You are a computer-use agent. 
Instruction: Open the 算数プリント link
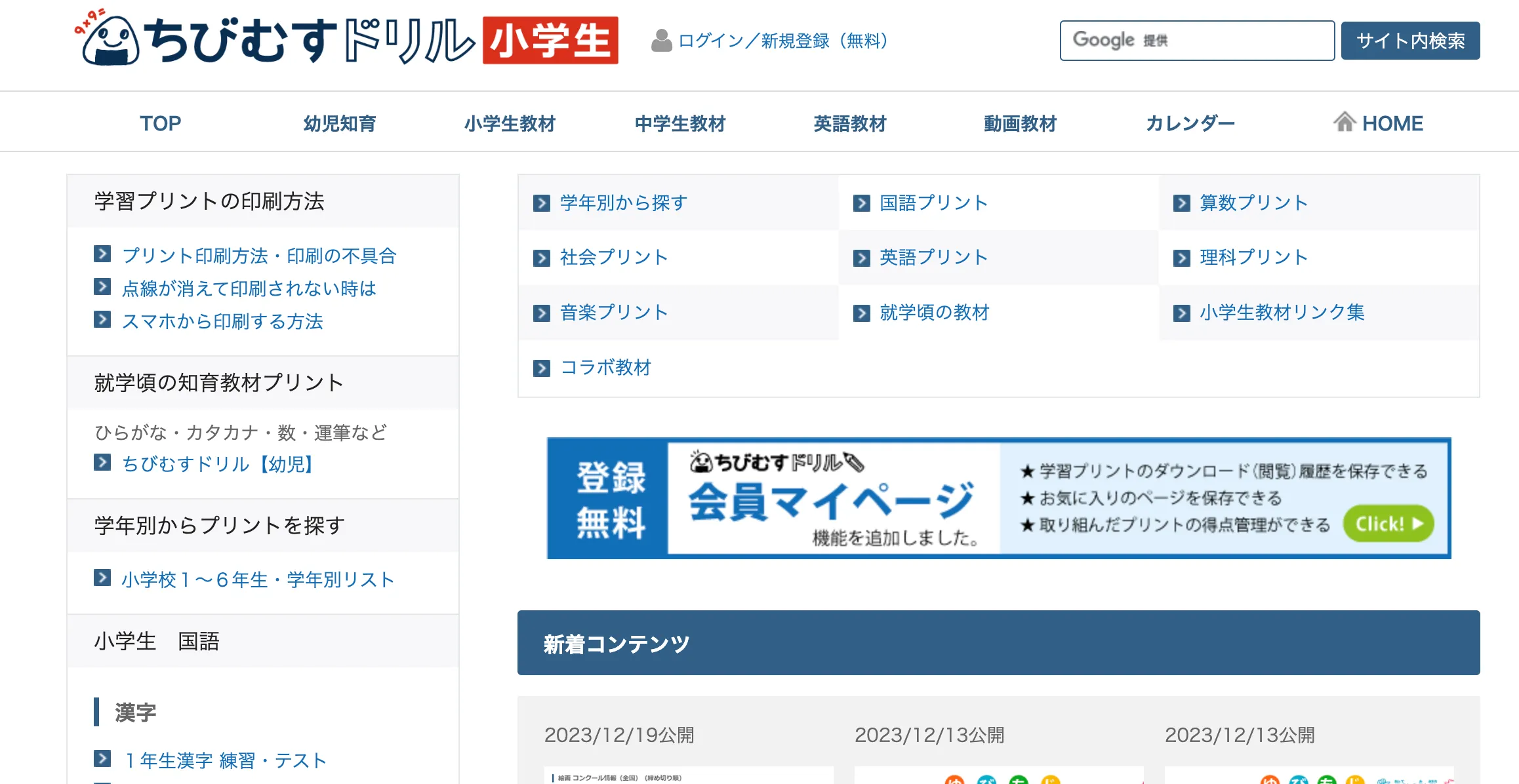tap(1254, 203)
